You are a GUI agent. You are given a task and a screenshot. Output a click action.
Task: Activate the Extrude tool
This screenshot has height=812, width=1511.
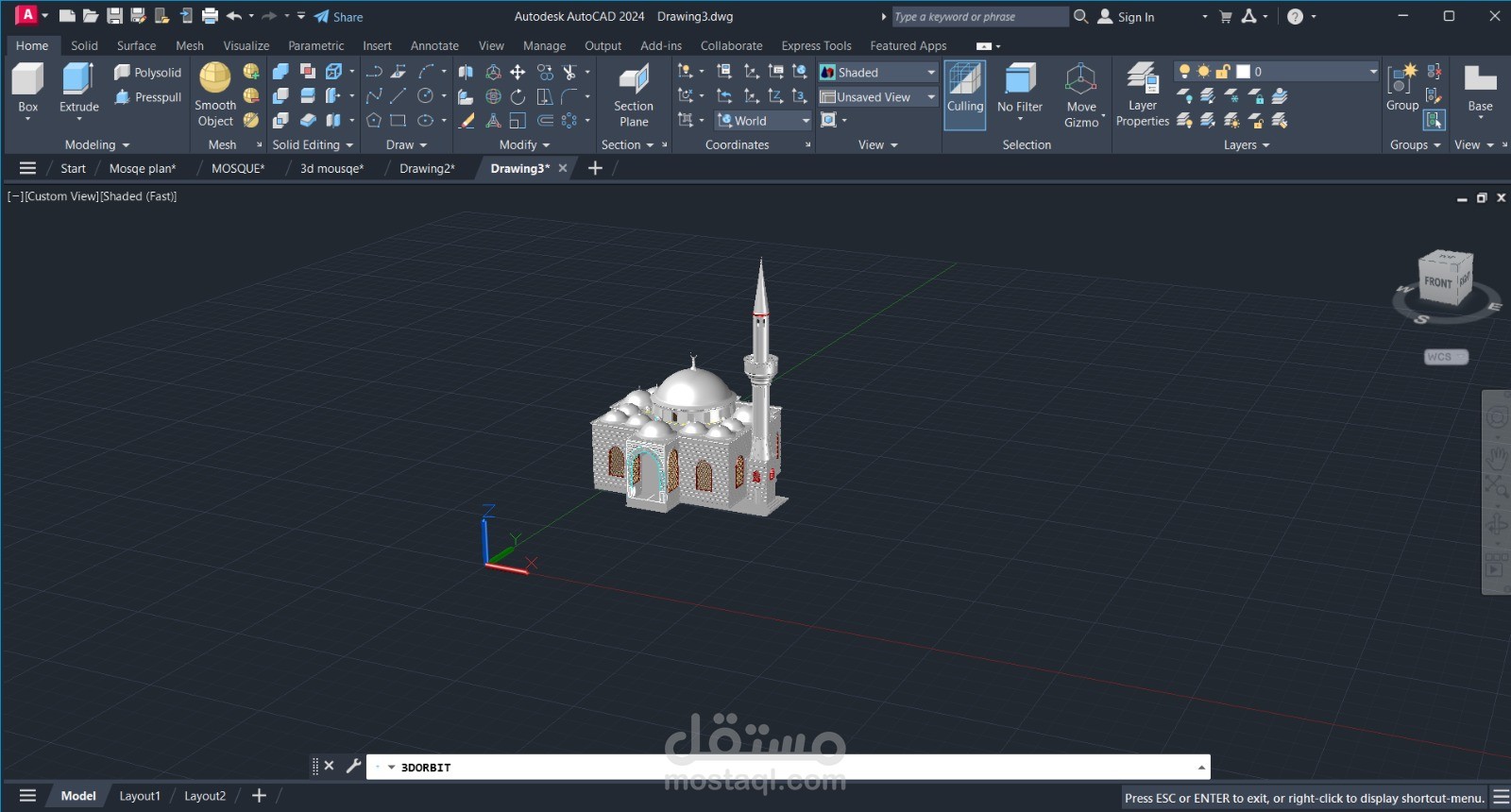(78, 87)
